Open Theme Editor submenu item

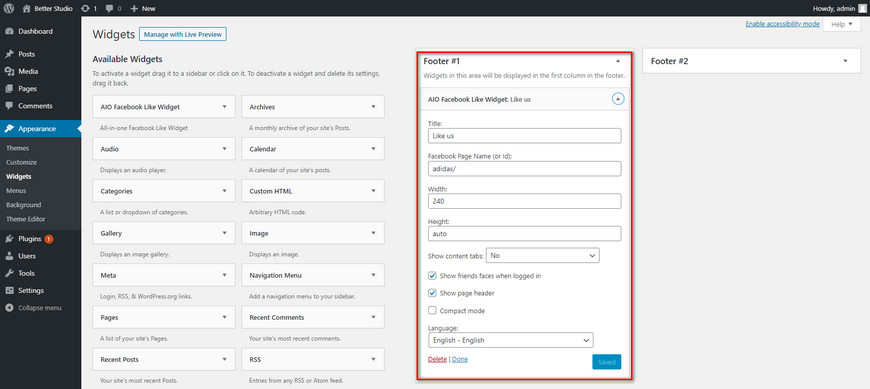pos(26,219)
